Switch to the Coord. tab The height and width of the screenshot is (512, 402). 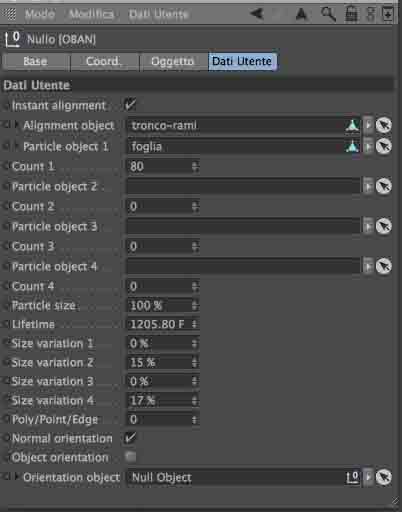click(x=104, y=61)
